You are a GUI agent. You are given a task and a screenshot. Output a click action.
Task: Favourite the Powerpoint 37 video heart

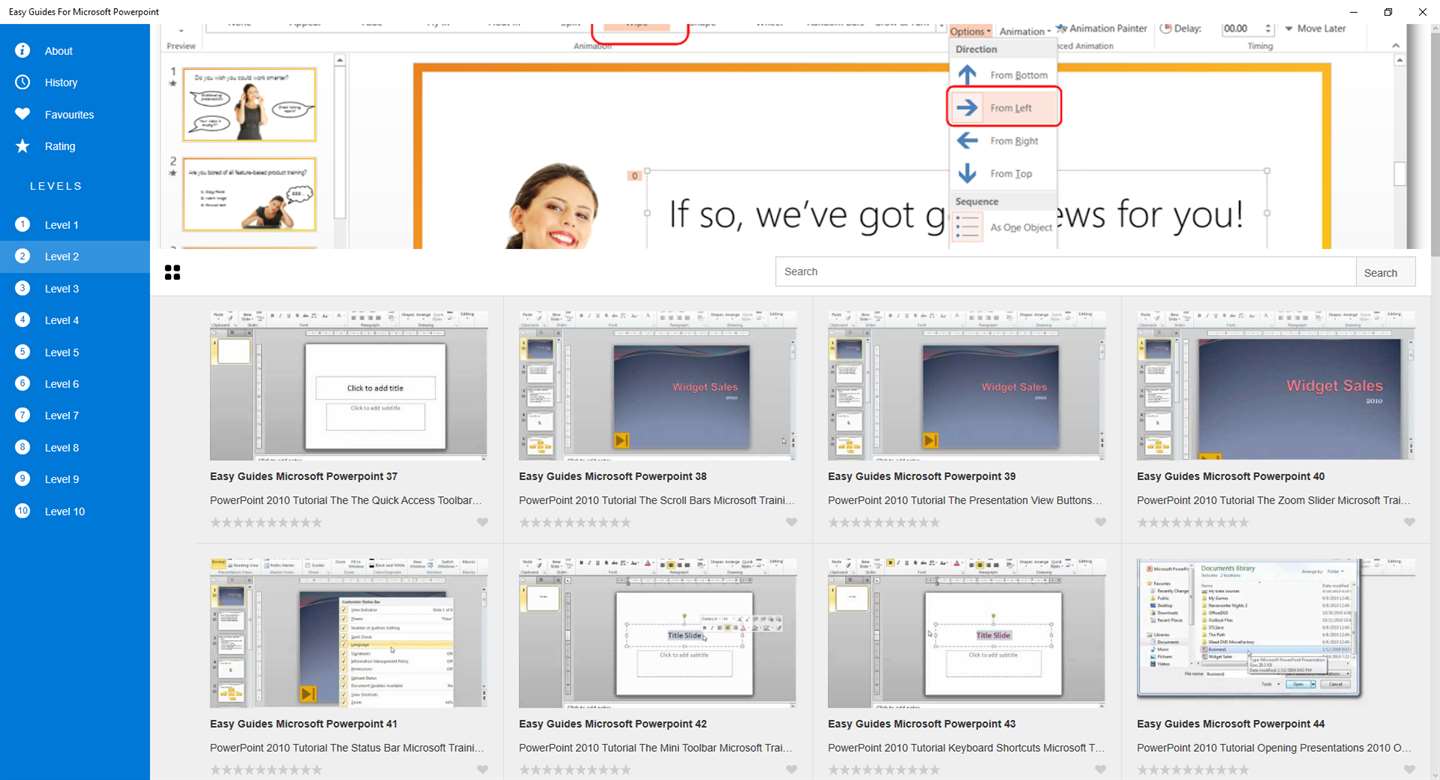pos(482,522)
